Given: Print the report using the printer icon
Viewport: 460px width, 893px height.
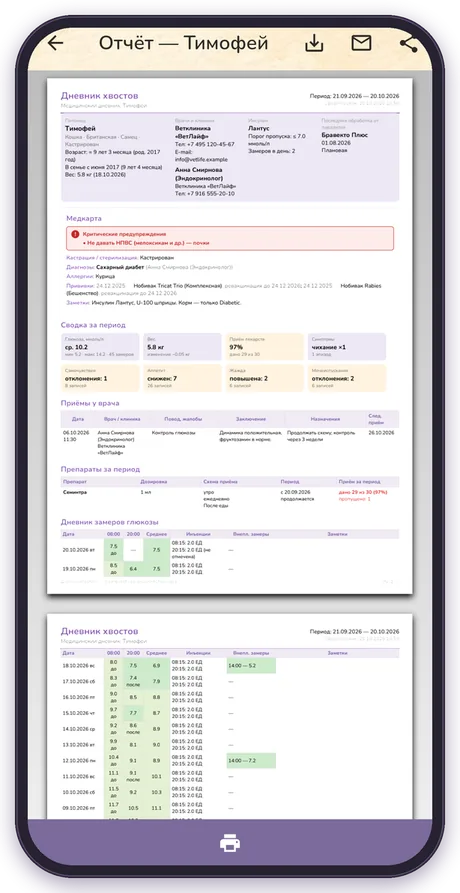Looking at the screenshot, I should (x=230, y=842).
